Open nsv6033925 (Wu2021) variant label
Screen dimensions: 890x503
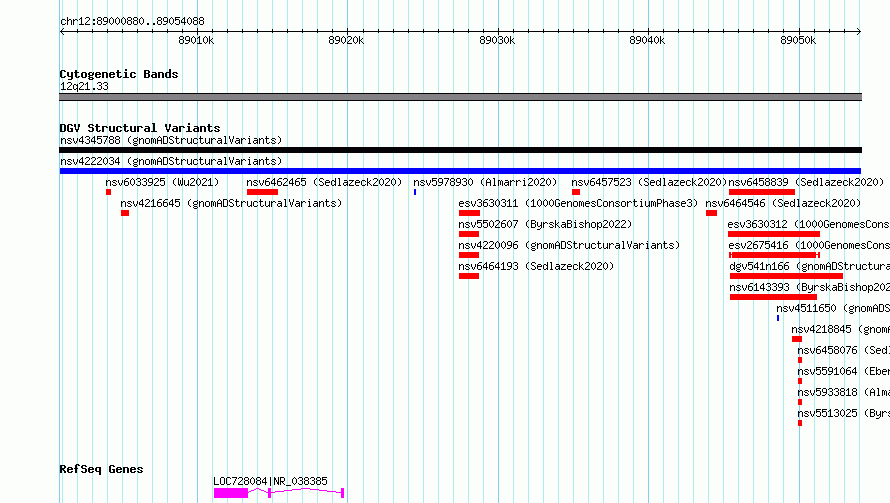click(x=162, y=182)
